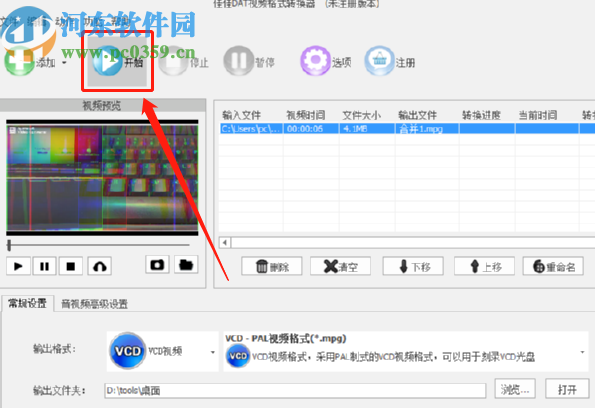Start conversion with the 开始 button
This screenshot has width=595, height=408.
click(x=118, y=61)
